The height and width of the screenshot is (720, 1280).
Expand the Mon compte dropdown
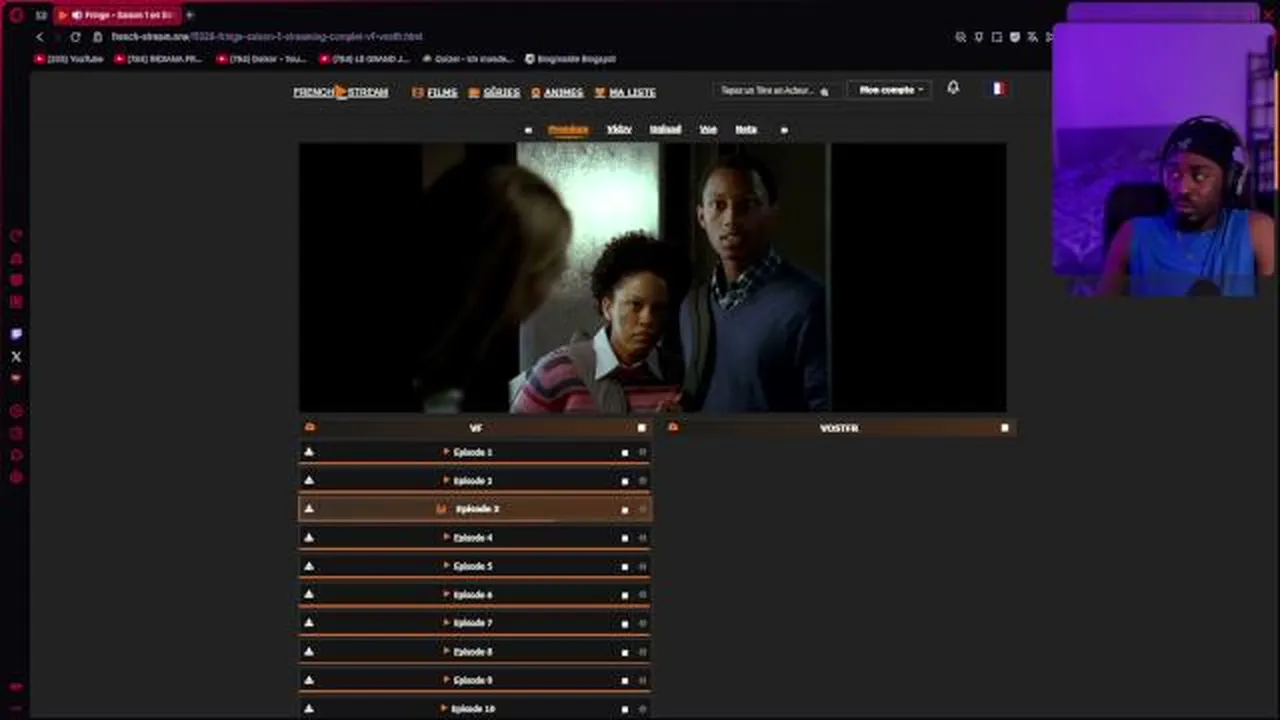[x=889, y=90]
